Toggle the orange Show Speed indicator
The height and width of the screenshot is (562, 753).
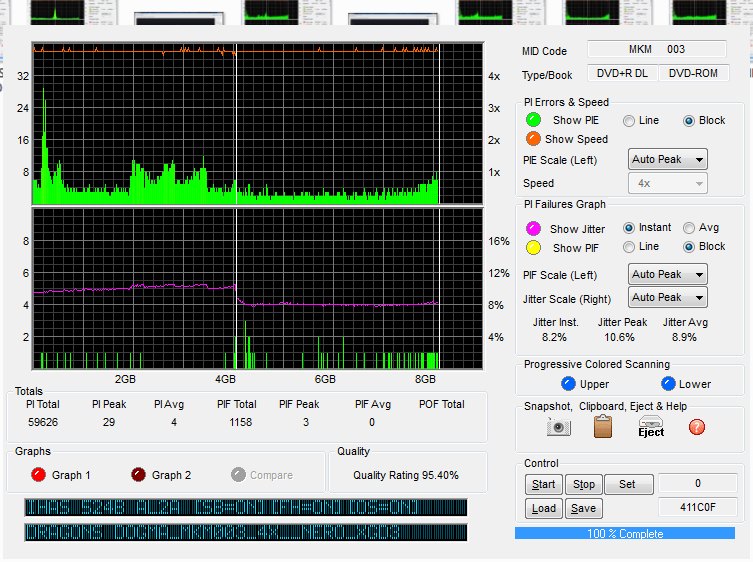point(534,139)
